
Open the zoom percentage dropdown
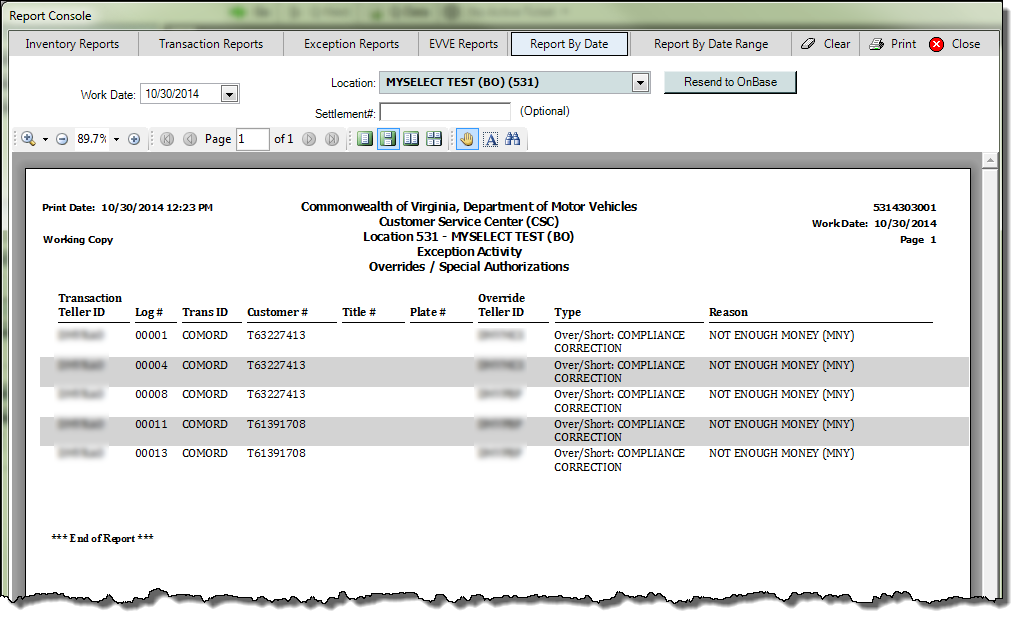(x=116, y=139)
